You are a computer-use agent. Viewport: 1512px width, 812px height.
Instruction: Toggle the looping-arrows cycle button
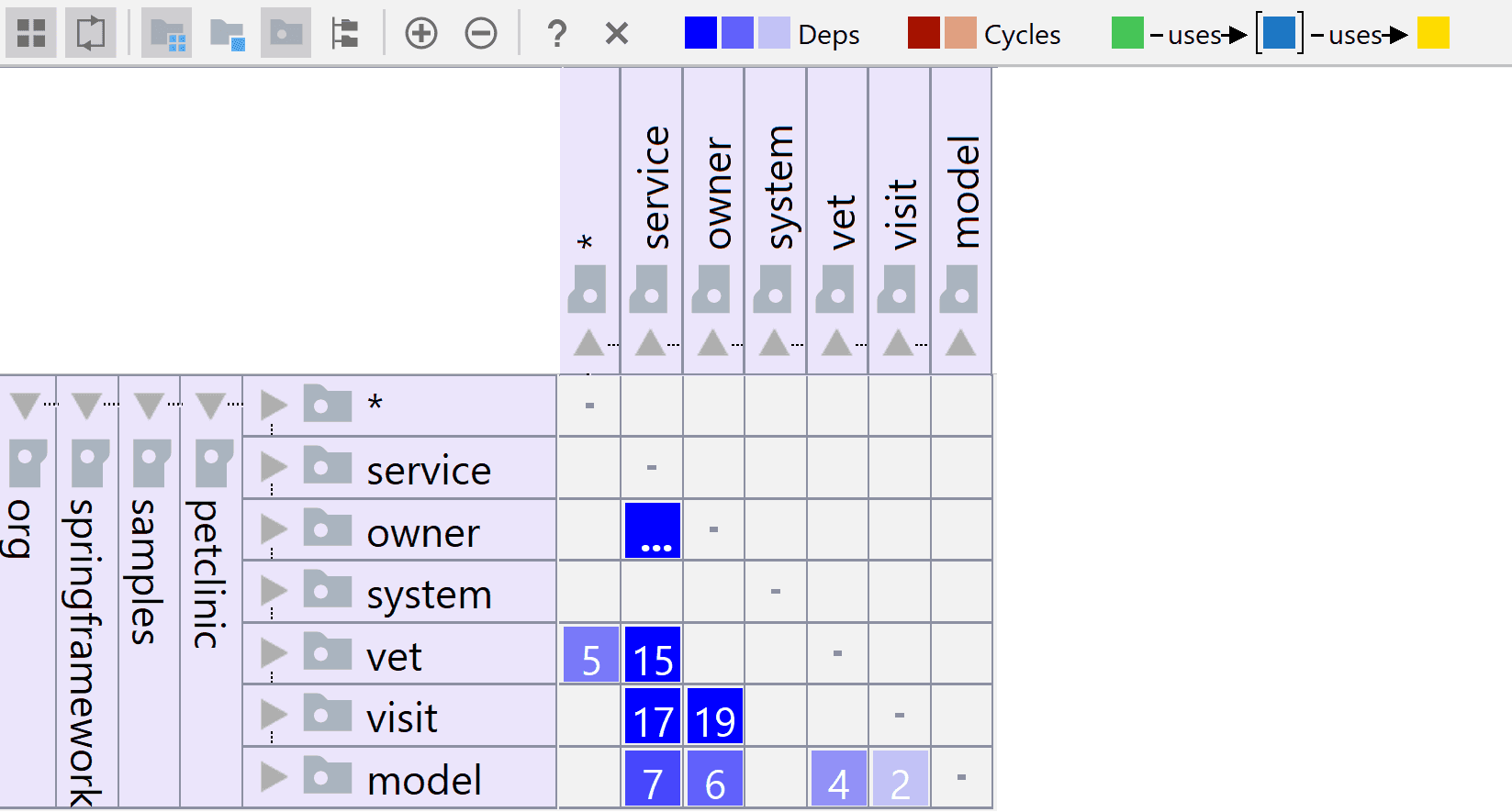(90, 34)
